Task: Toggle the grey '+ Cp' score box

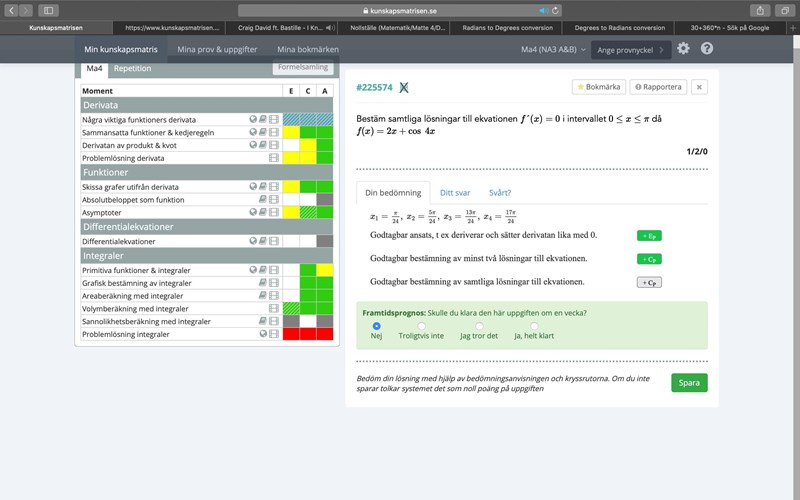Action: coord(649,282)
